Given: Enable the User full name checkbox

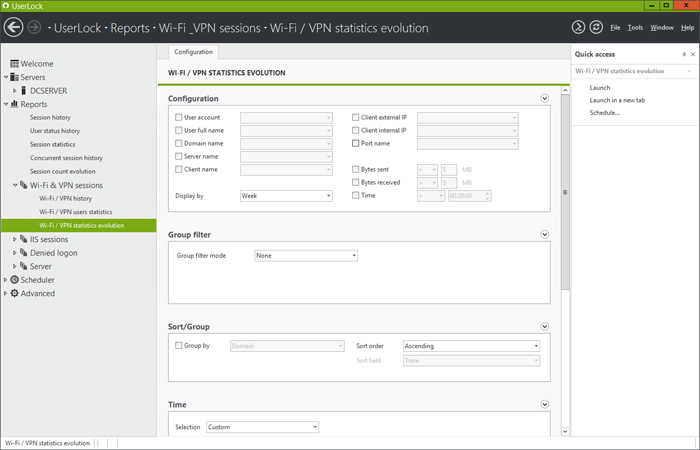Looking at the screenshot, I should 179,130.
